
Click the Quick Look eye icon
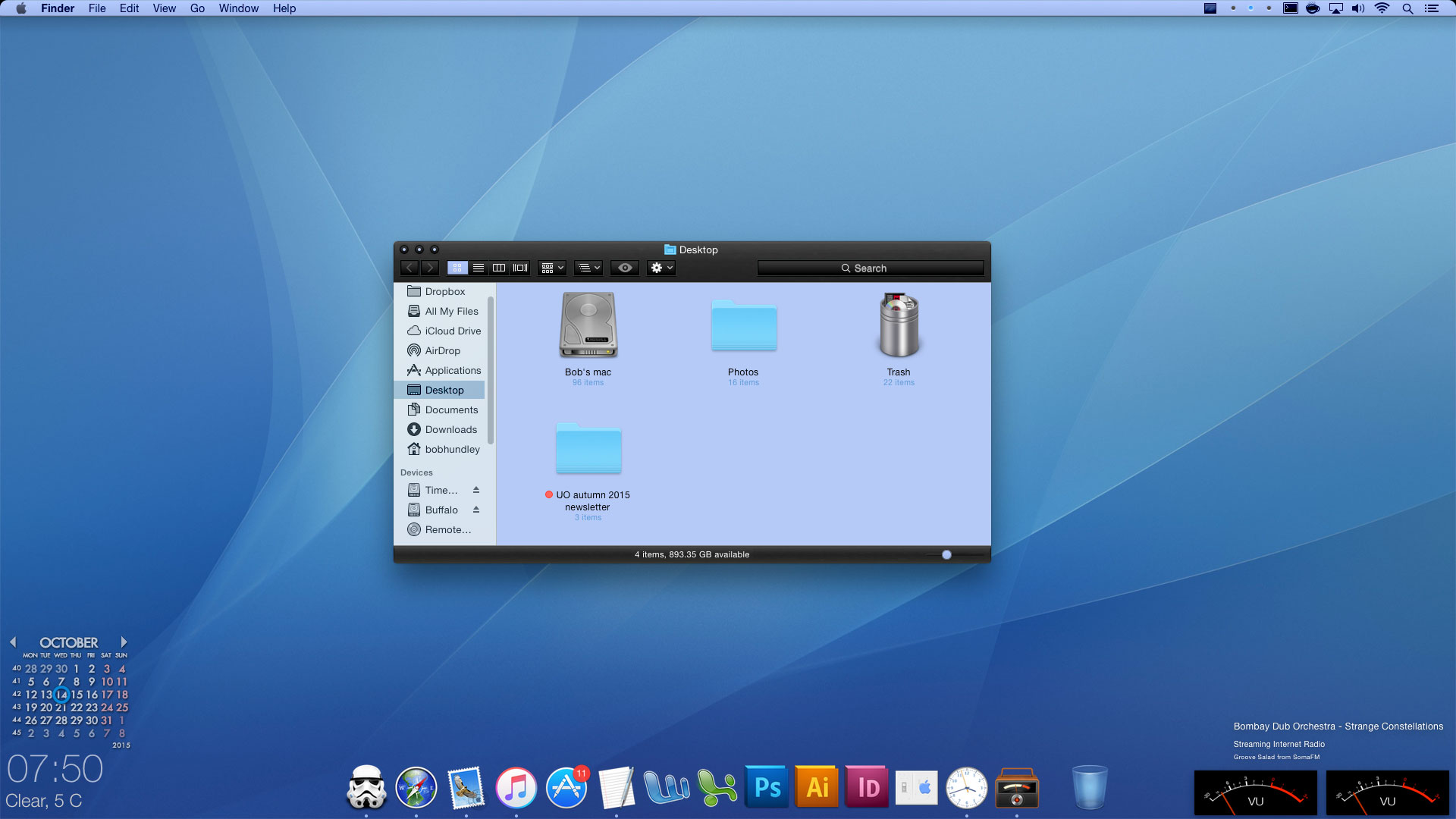pyautogui.click(x=625, y=268)
